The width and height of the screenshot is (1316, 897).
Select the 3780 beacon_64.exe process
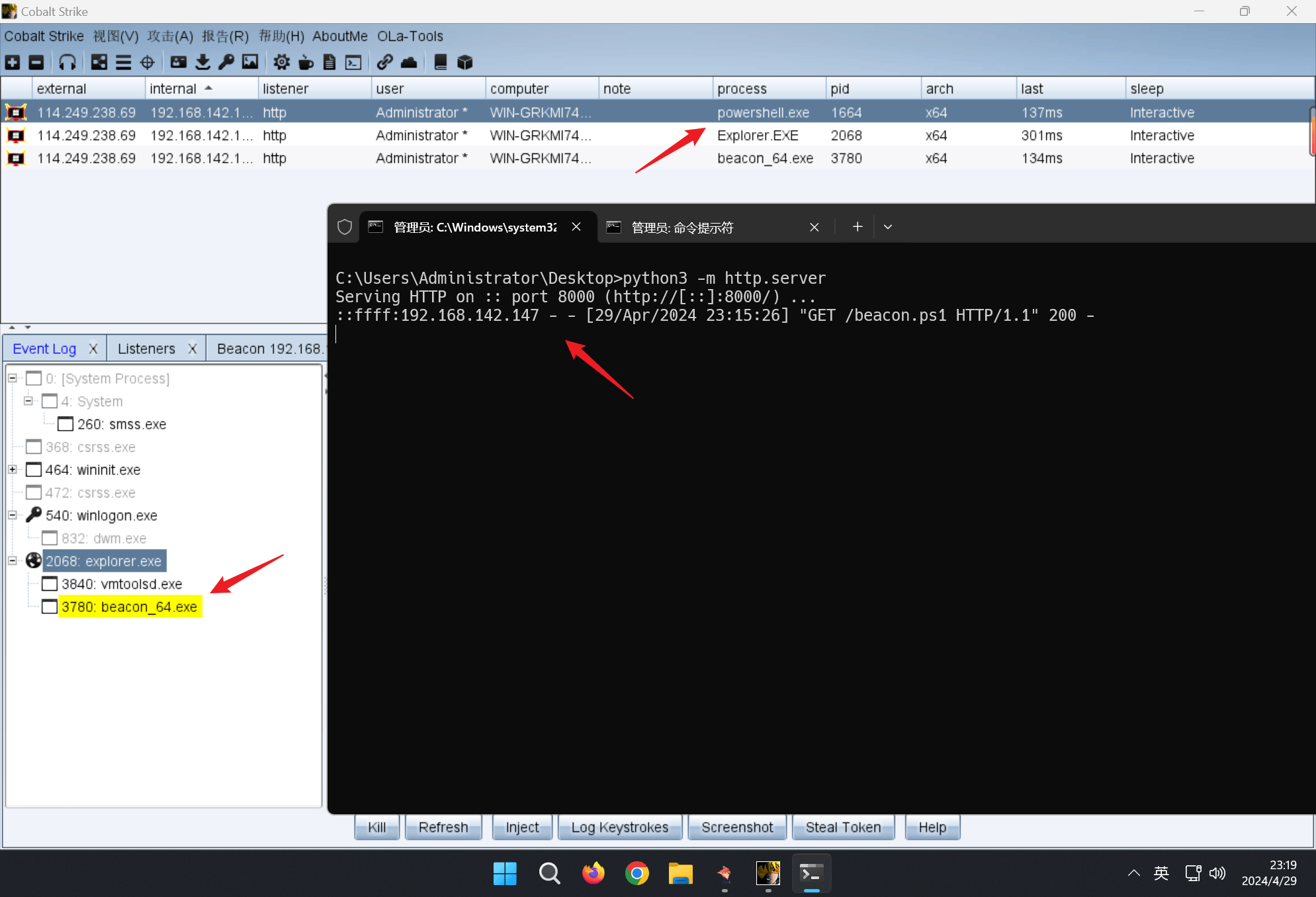[129, 607]
